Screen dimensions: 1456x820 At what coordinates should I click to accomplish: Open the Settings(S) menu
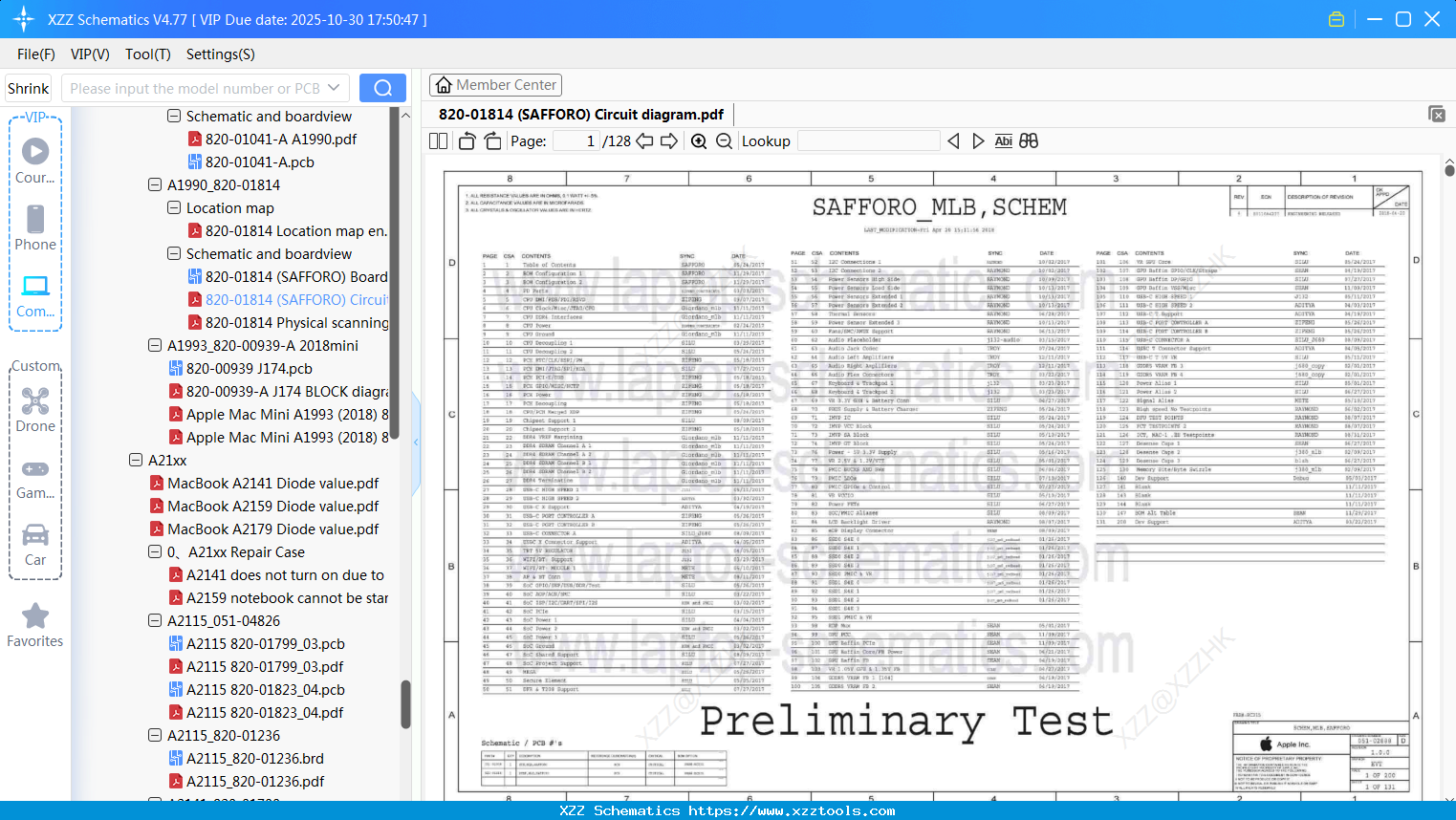221,54
